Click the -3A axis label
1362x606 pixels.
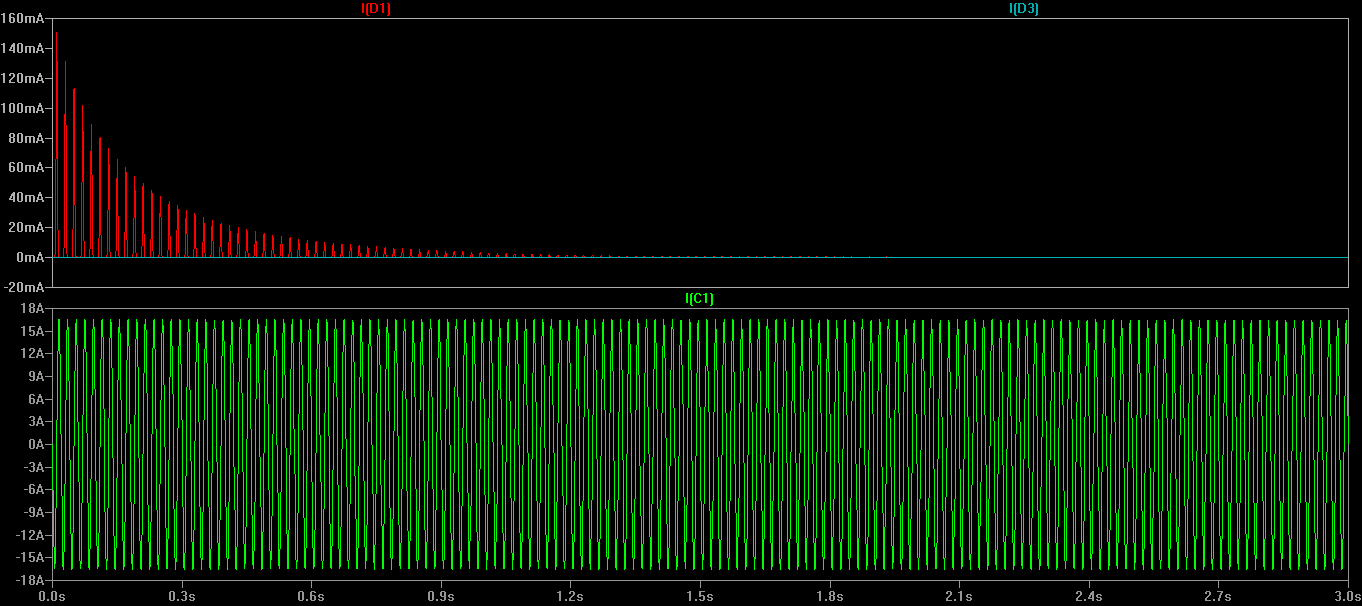[x=35, y=467]
